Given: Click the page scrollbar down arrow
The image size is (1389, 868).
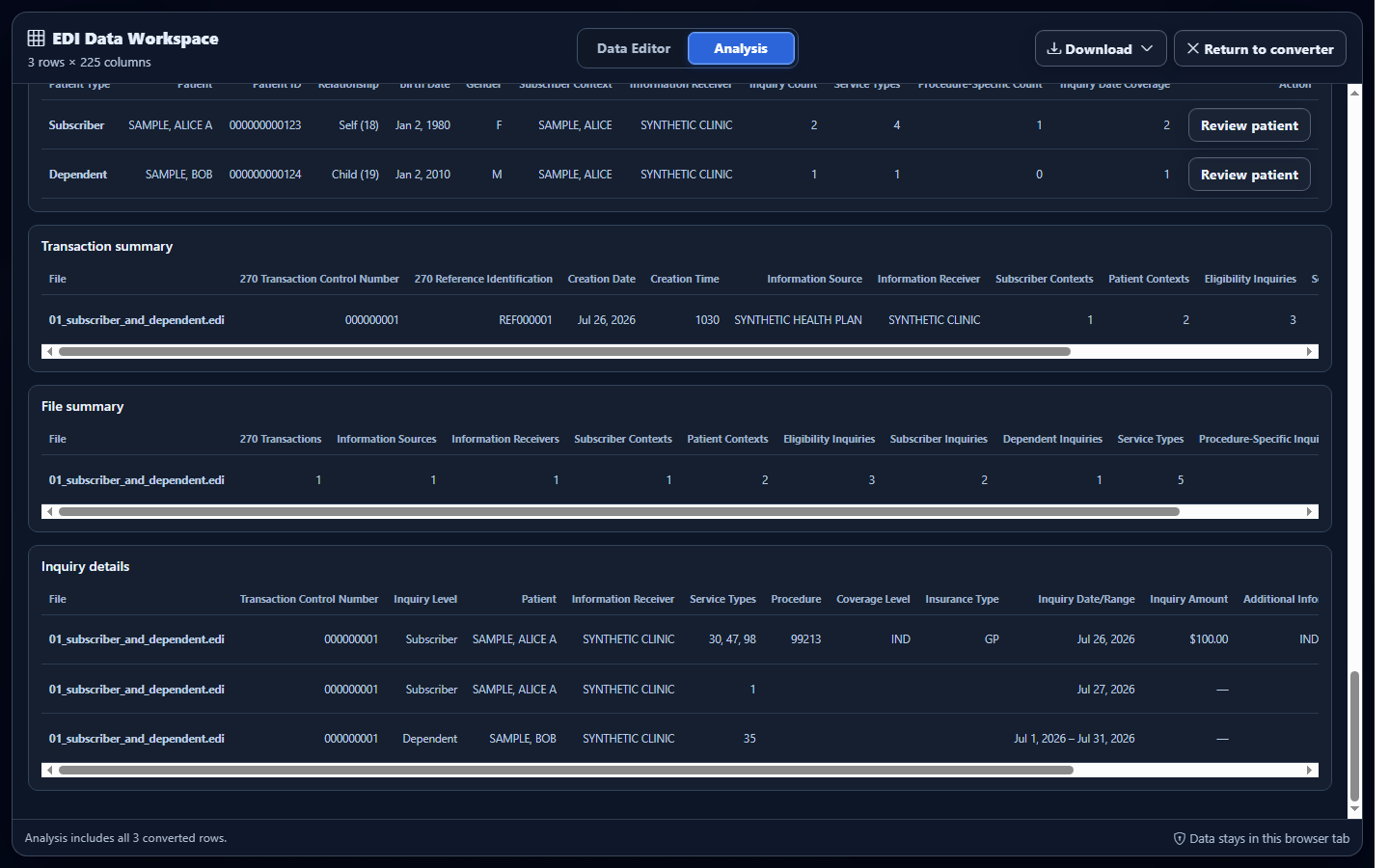Looking at the screenshot, I should pyautogui.click(x=1355, y=810).
